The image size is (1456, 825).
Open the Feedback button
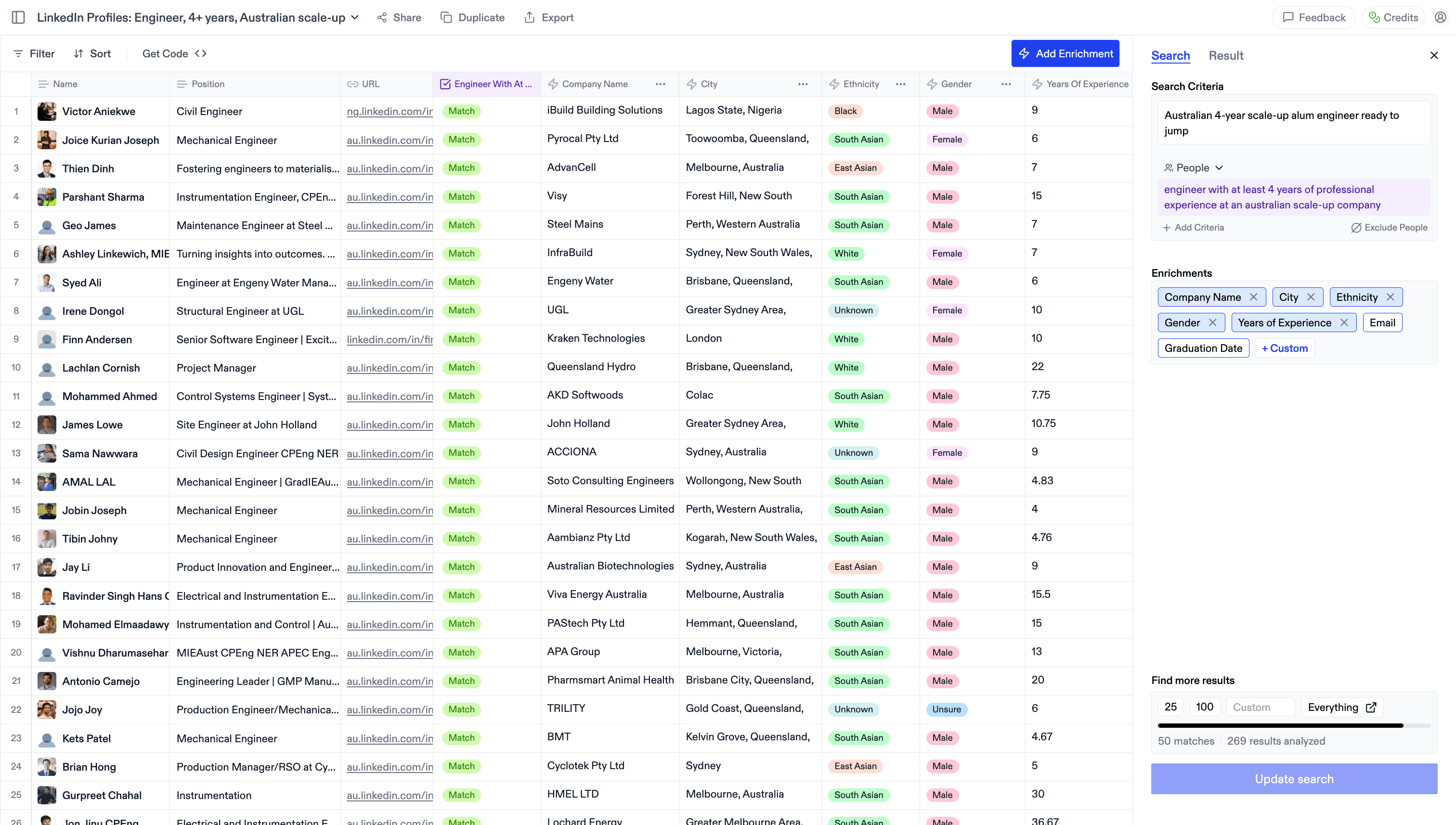[x=1313, y=17]
